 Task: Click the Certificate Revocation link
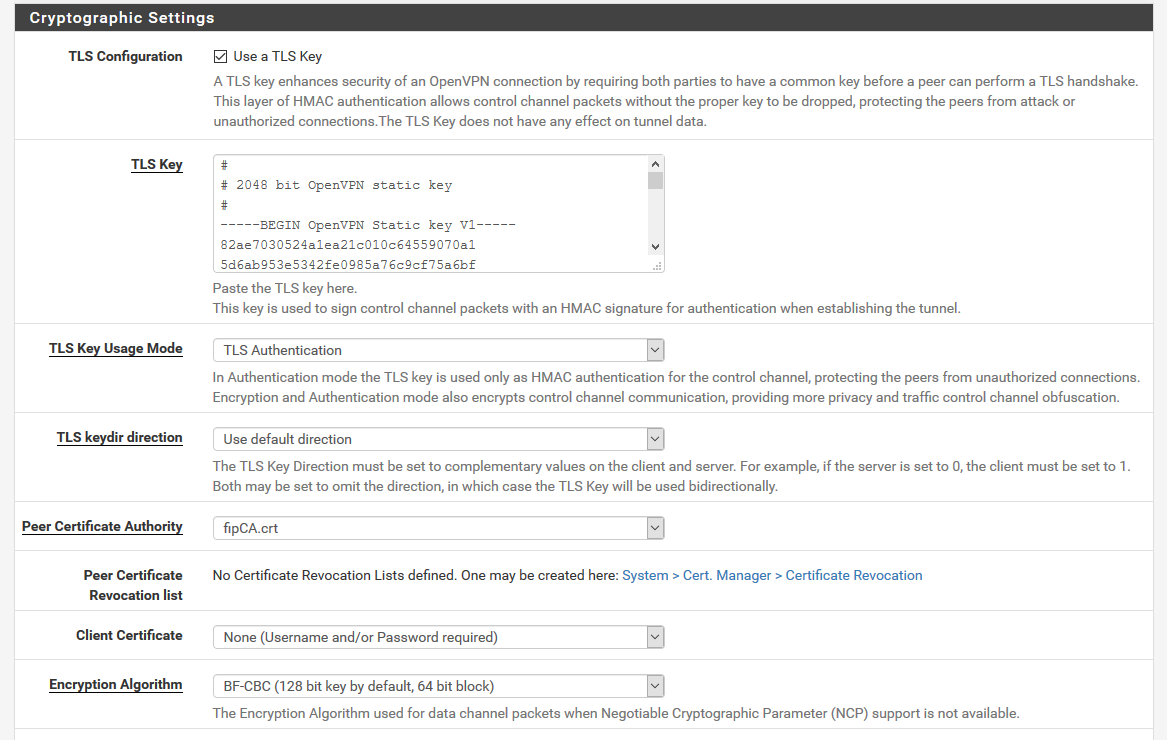[854, 574]
